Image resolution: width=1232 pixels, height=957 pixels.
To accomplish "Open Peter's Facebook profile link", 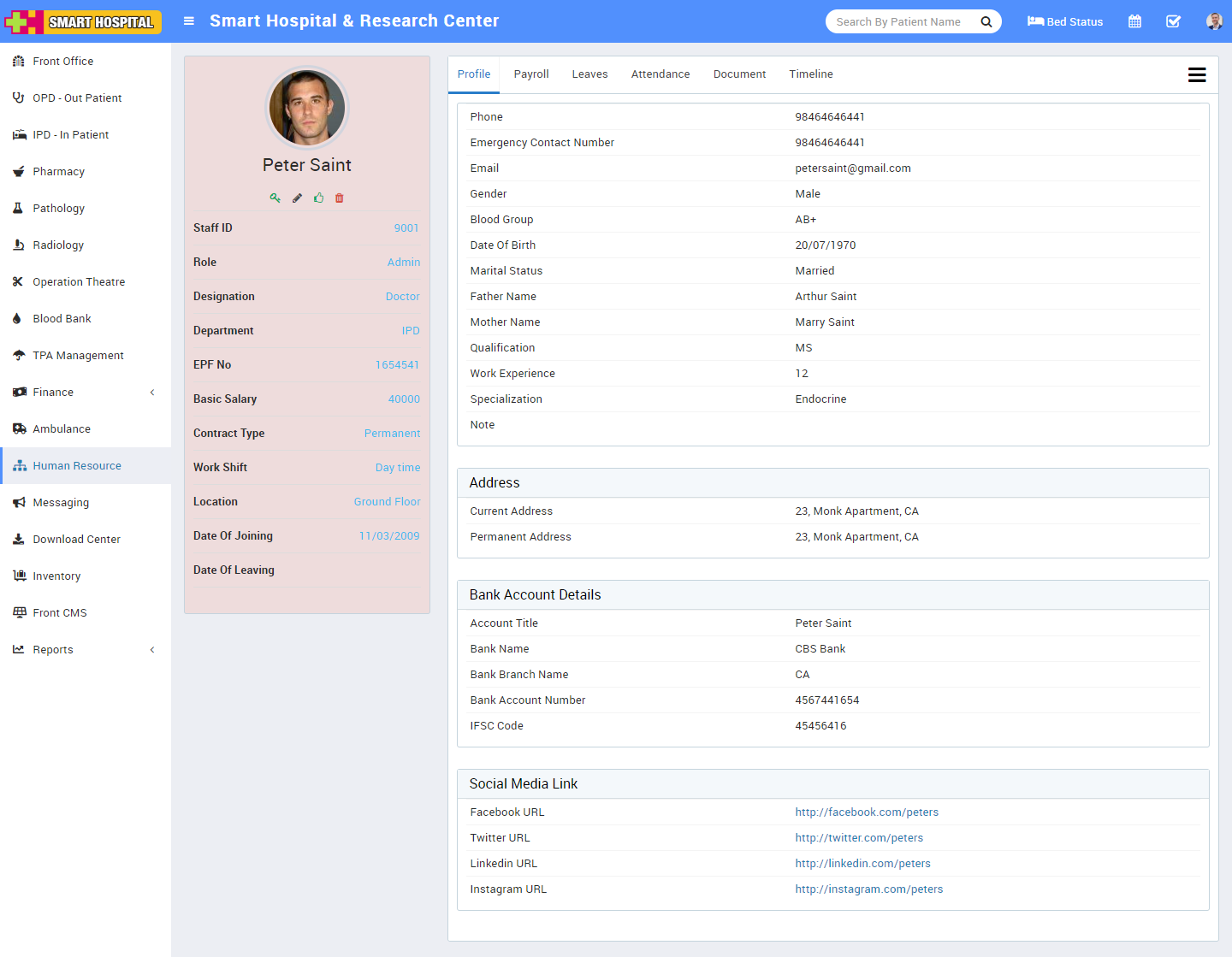I will tap(867, 812).
